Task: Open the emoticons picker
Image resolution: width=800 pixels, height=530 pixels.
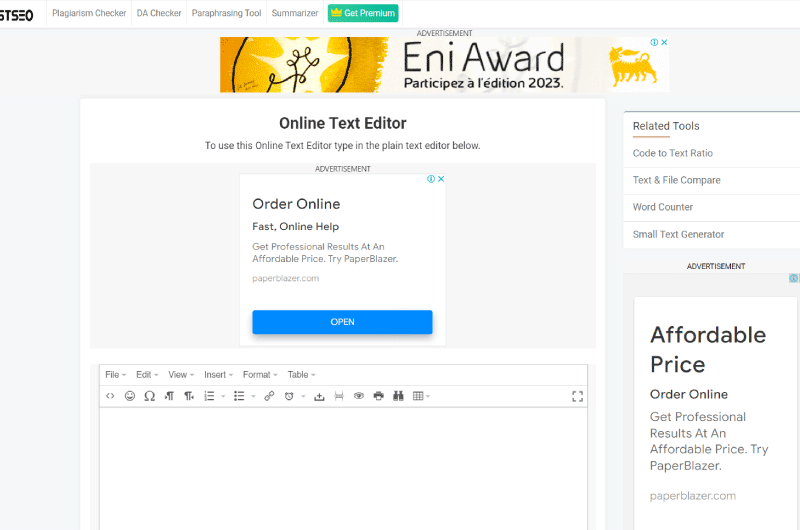Action: [130, 396]
